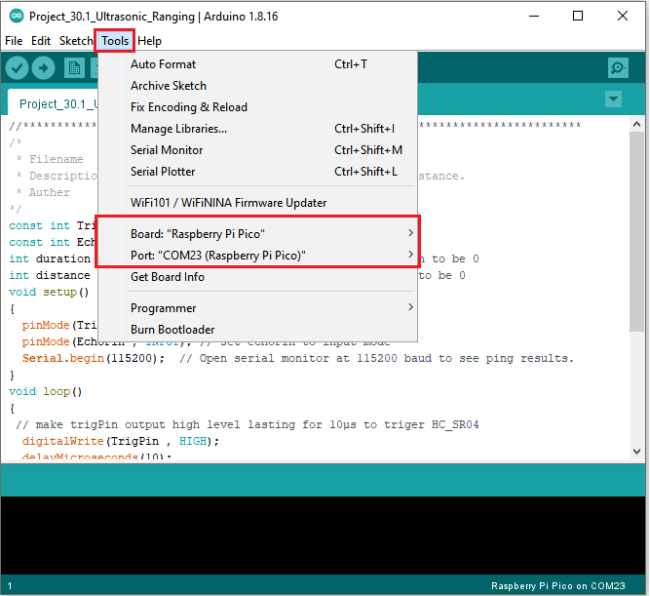Click the editor scroll down arrow
650x596 pixels.
(637, 452)
